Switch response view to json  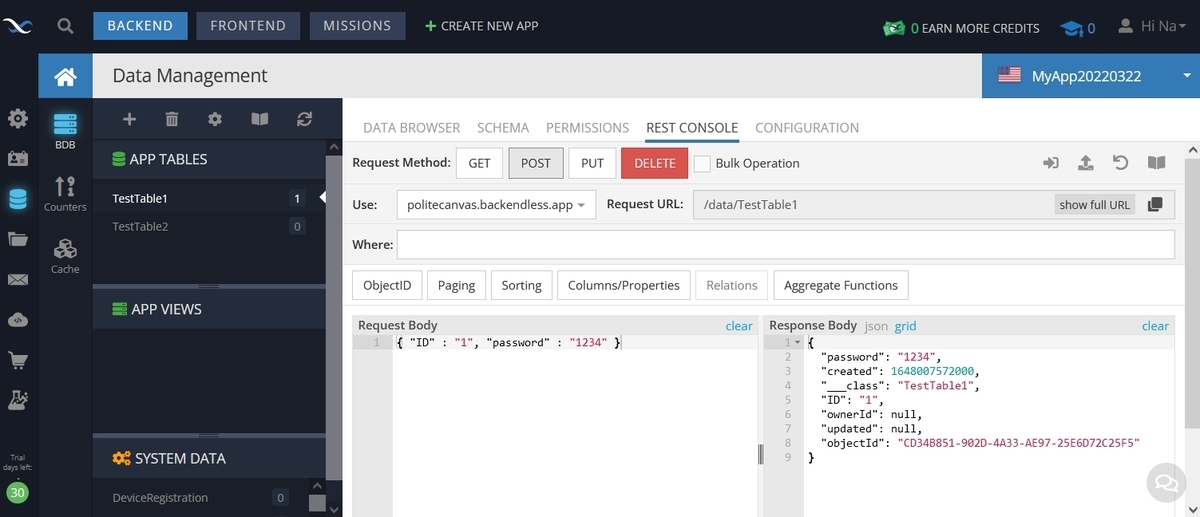pyautogui.click(x=876, y=326)
